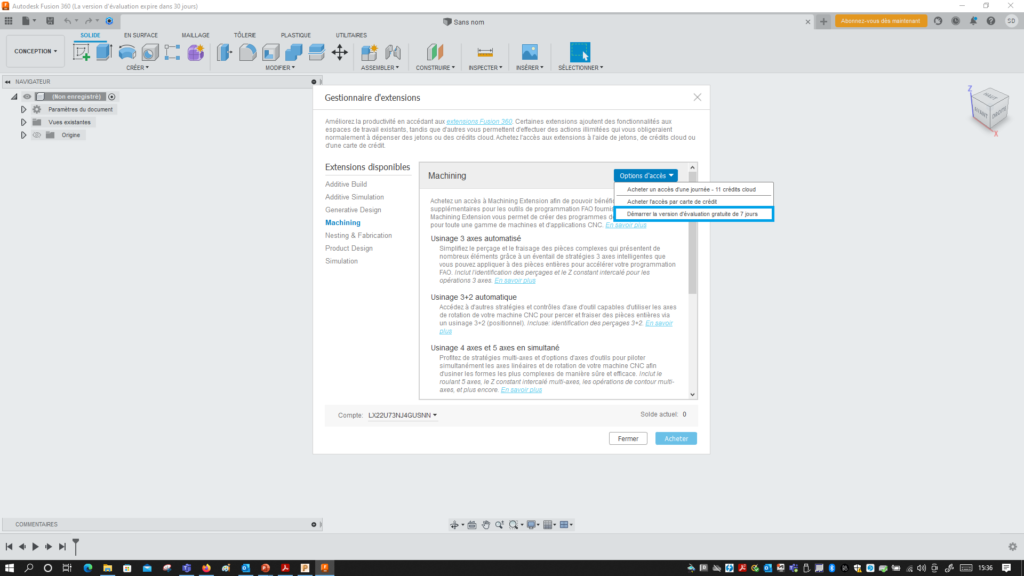Click the Orbit navigation icon
This screenshot has height=576, width=1024.
455,524
